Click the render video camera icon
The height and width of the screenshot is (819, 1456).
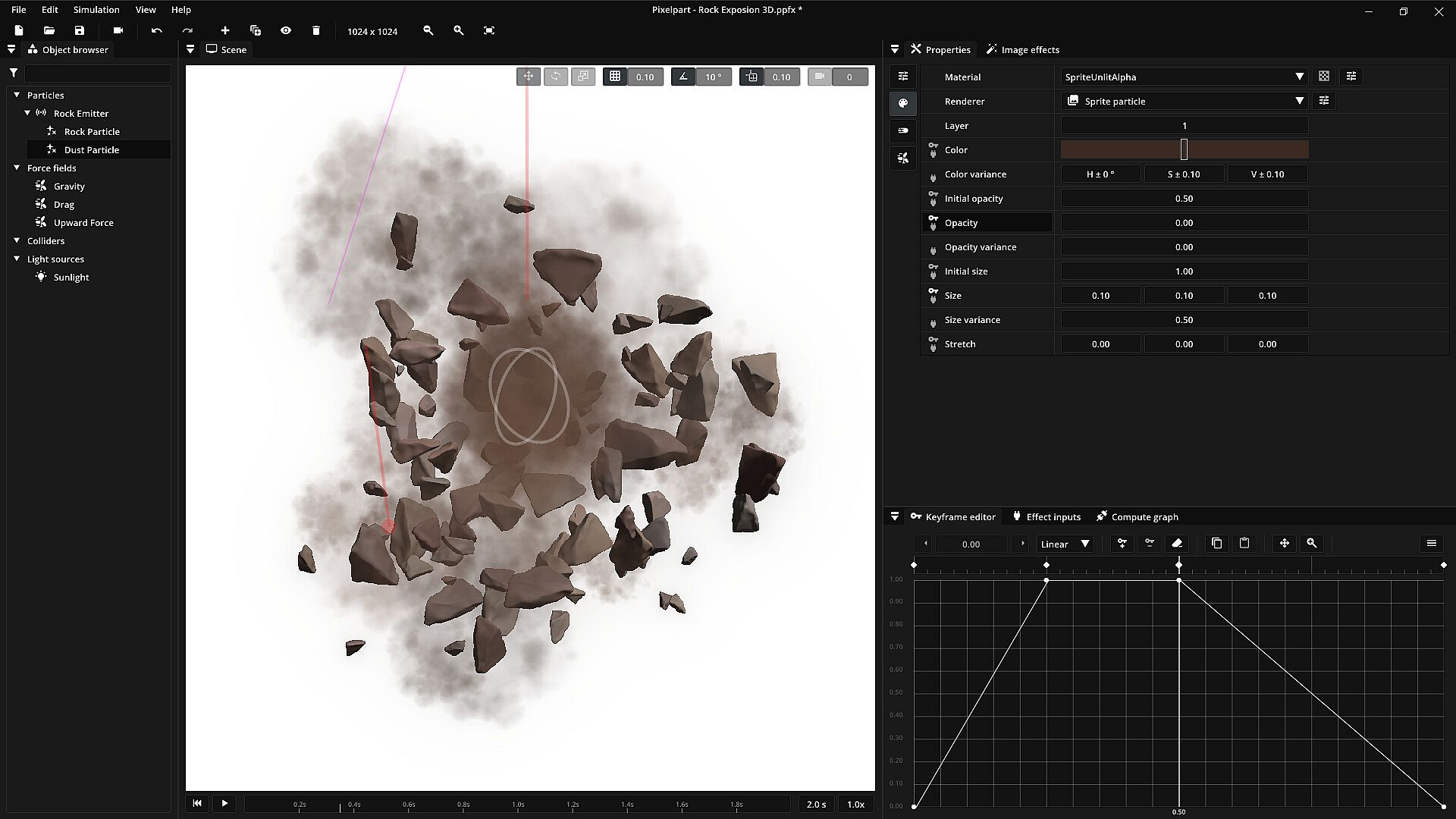[x=118, y=30]
